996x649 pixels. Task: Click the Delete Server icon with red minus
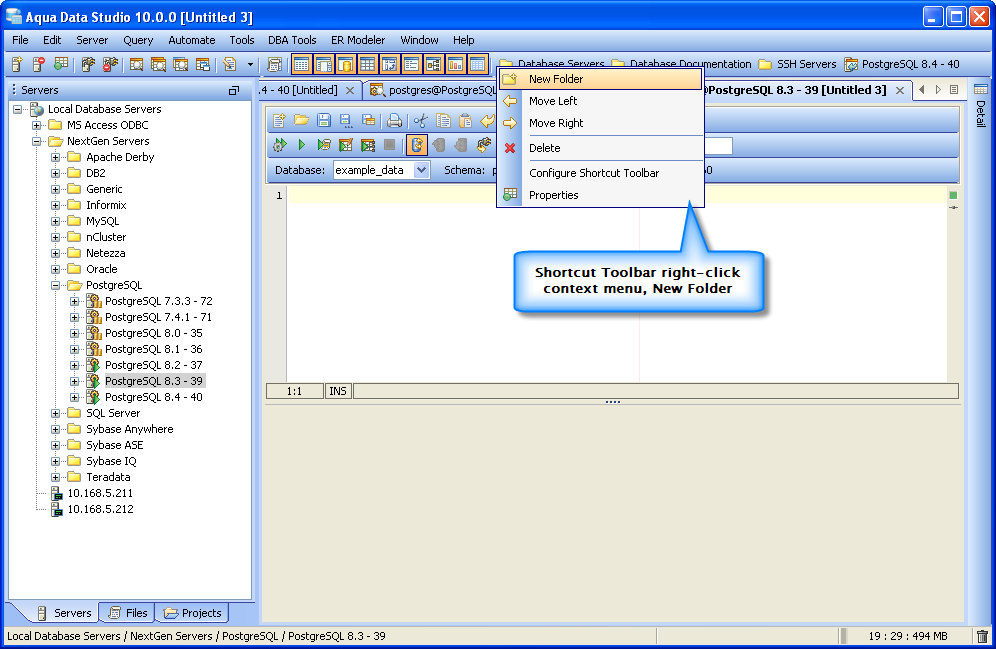coord(39,64)
